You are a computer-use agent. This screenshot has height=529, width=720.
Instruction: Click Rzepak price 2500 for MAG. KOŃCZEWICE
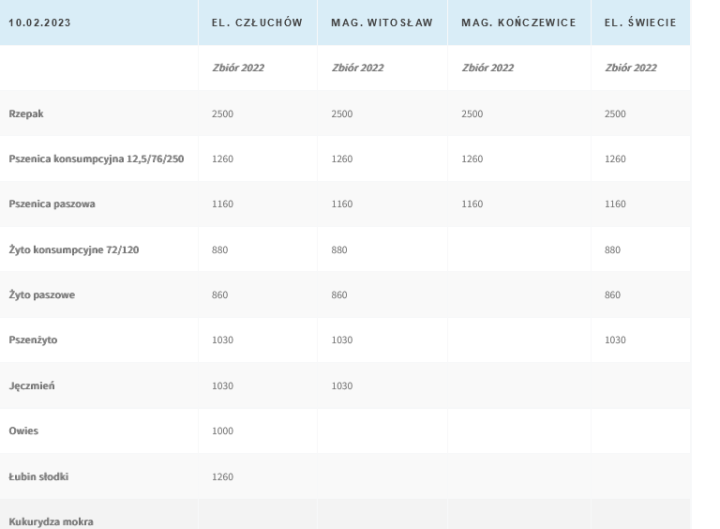(472, 114)
